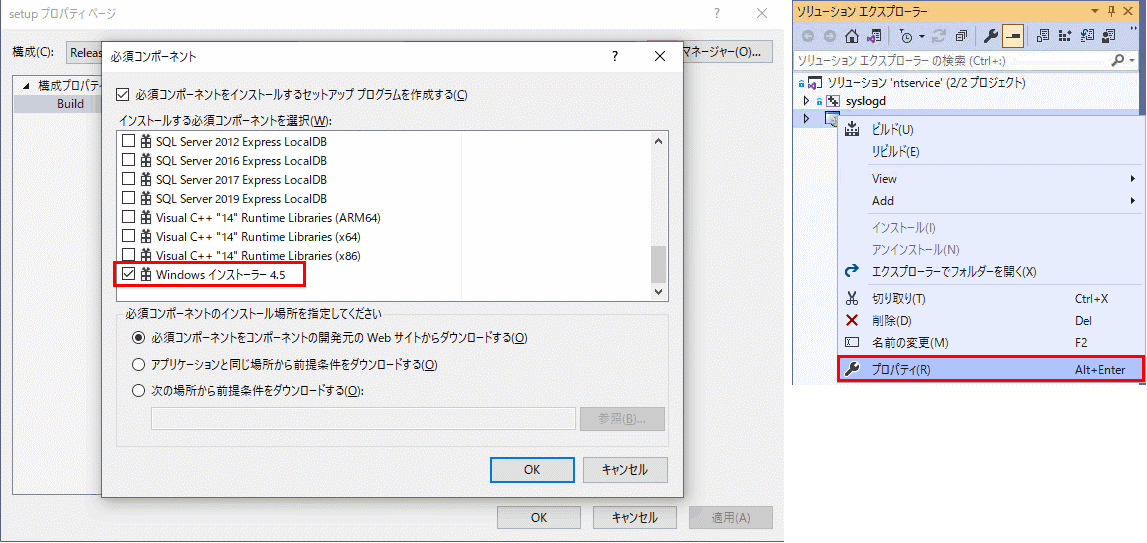
Task: Click OK in the setup プロパティ ページ window
Action: point(539,517)
